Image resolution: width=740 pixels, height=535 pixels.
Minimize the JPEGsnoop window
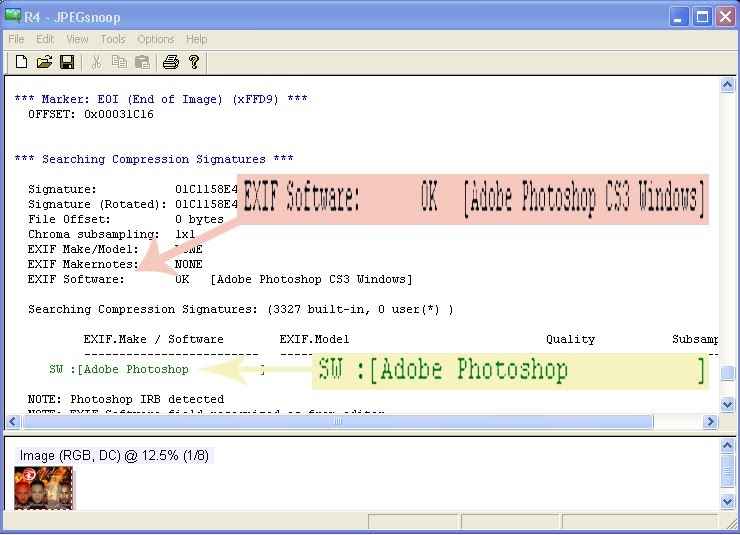679,17
